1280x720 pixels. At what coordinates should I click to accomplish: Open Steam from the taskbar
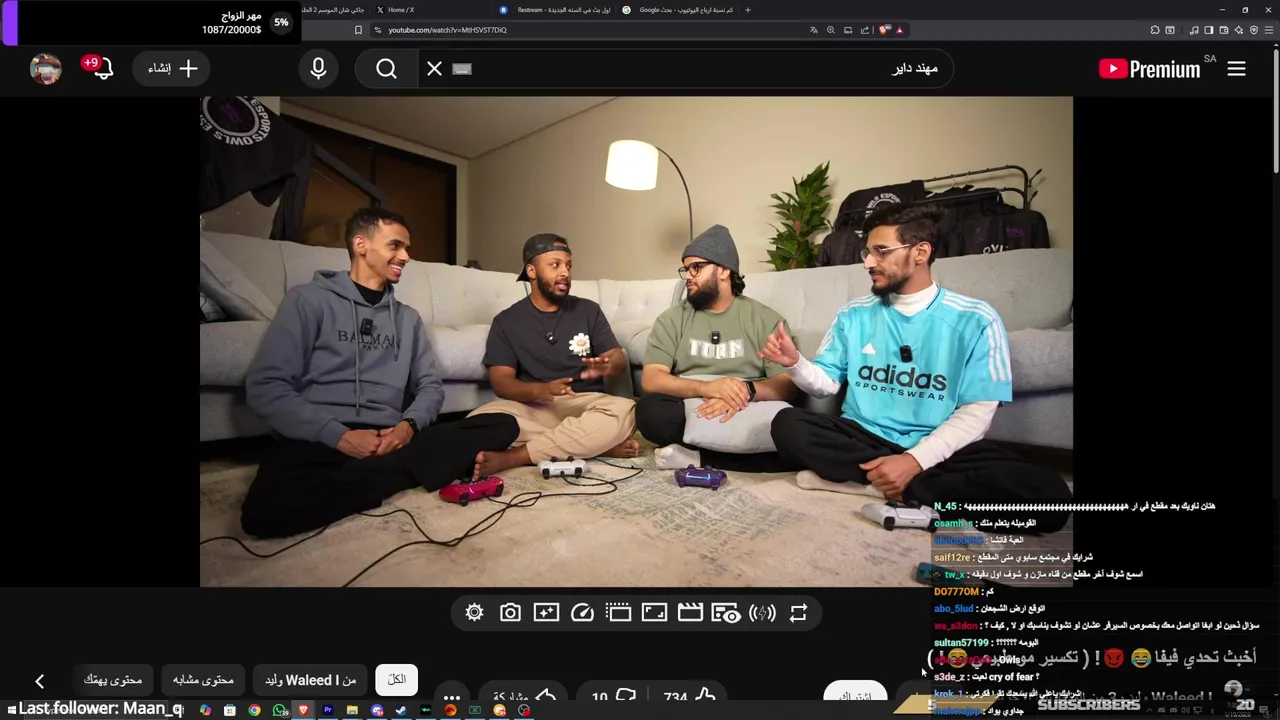tap(401, 711)
